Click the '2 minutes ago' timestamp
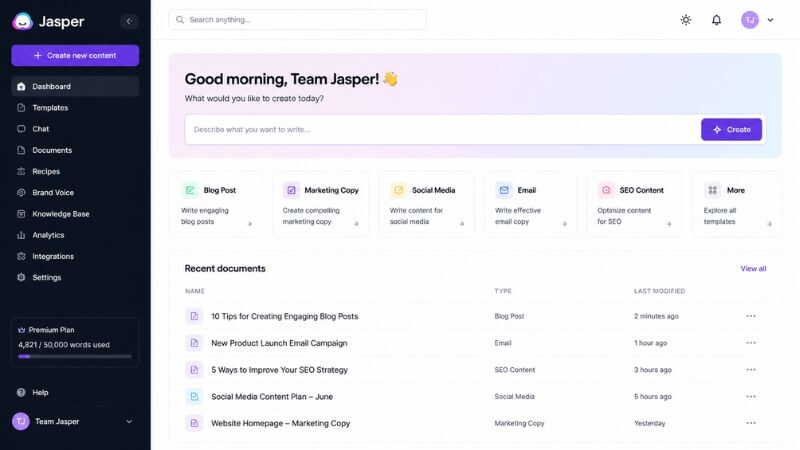 pos(656,316)
